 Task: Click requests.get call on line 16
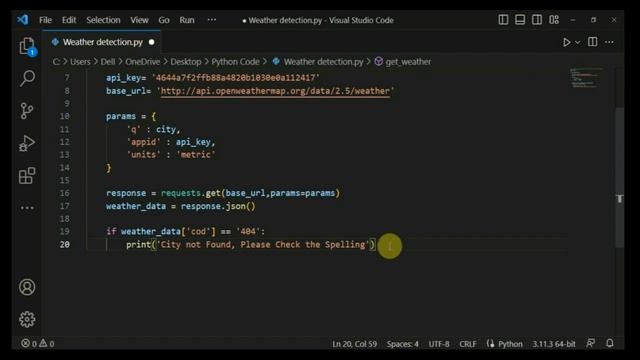coord(250,193)
